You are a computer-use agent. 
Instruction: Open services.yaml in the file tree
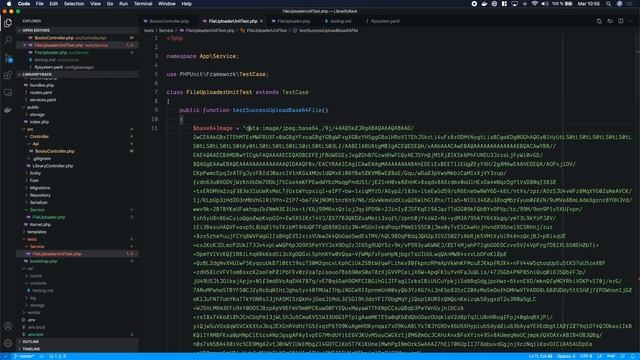42,100
